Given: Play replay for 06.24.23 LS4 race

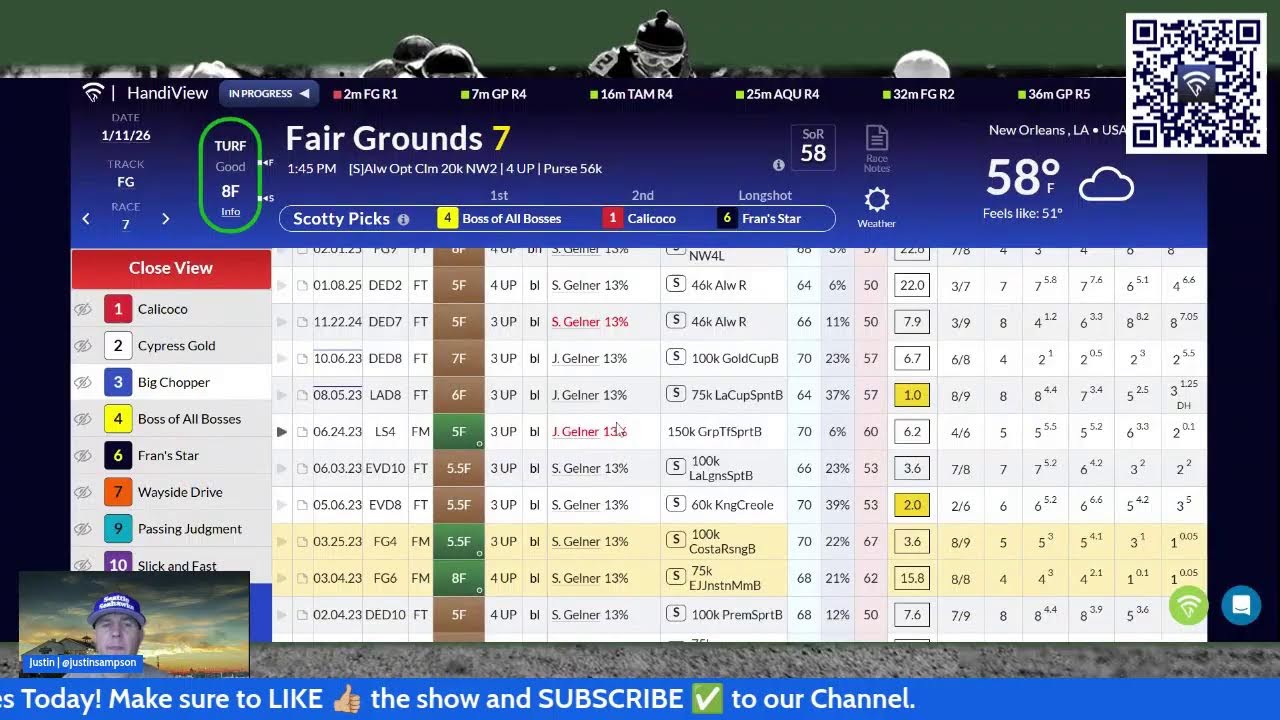Looking at the screenshot, I should click(282, 432).
